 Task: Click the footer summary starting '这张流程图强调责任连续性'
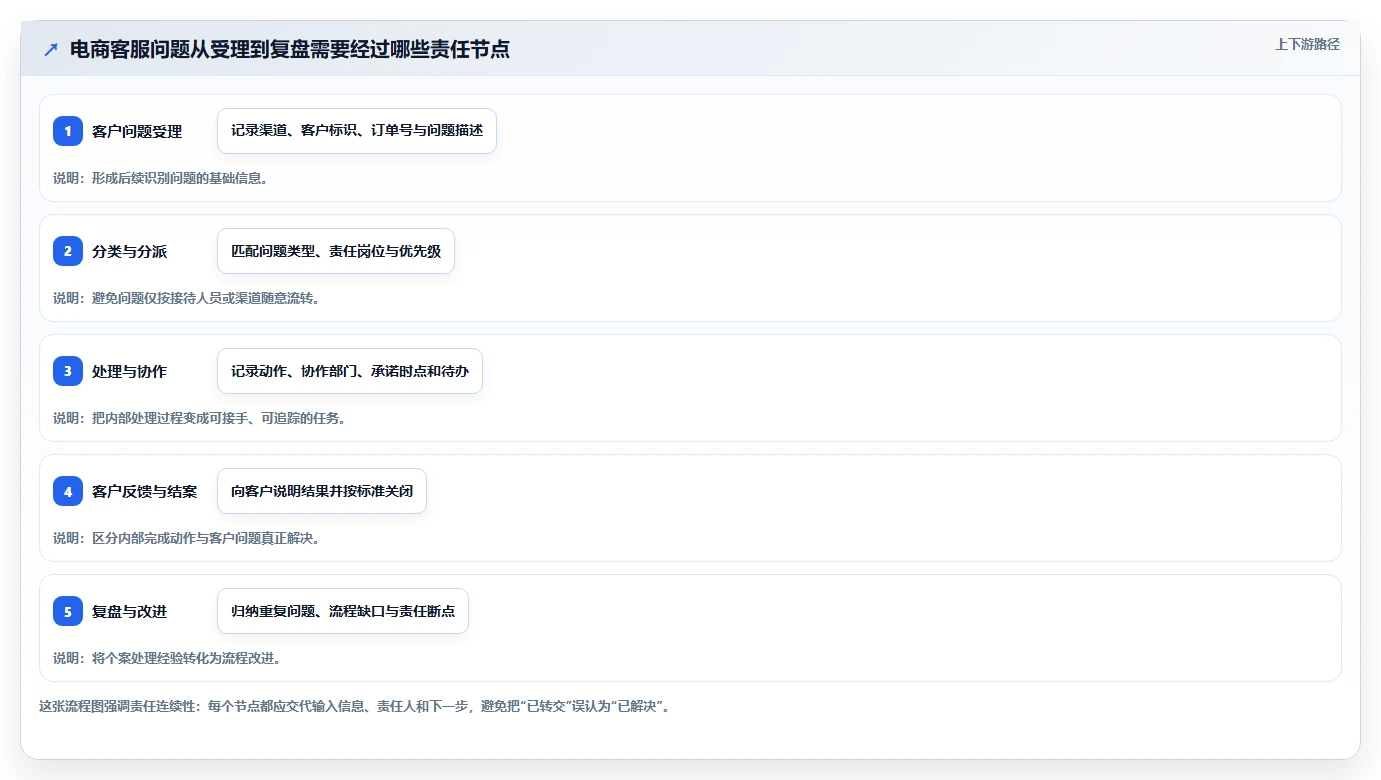[x=354, y=706]
